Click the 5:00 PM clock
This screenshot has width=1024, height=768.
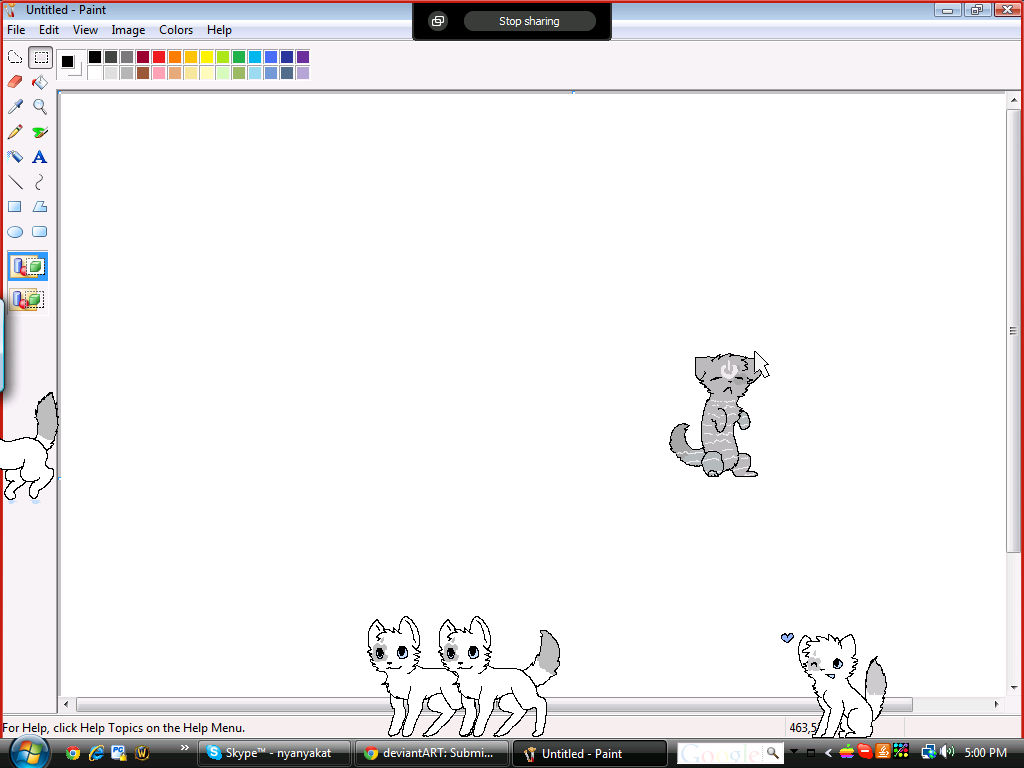pos(985,753)
